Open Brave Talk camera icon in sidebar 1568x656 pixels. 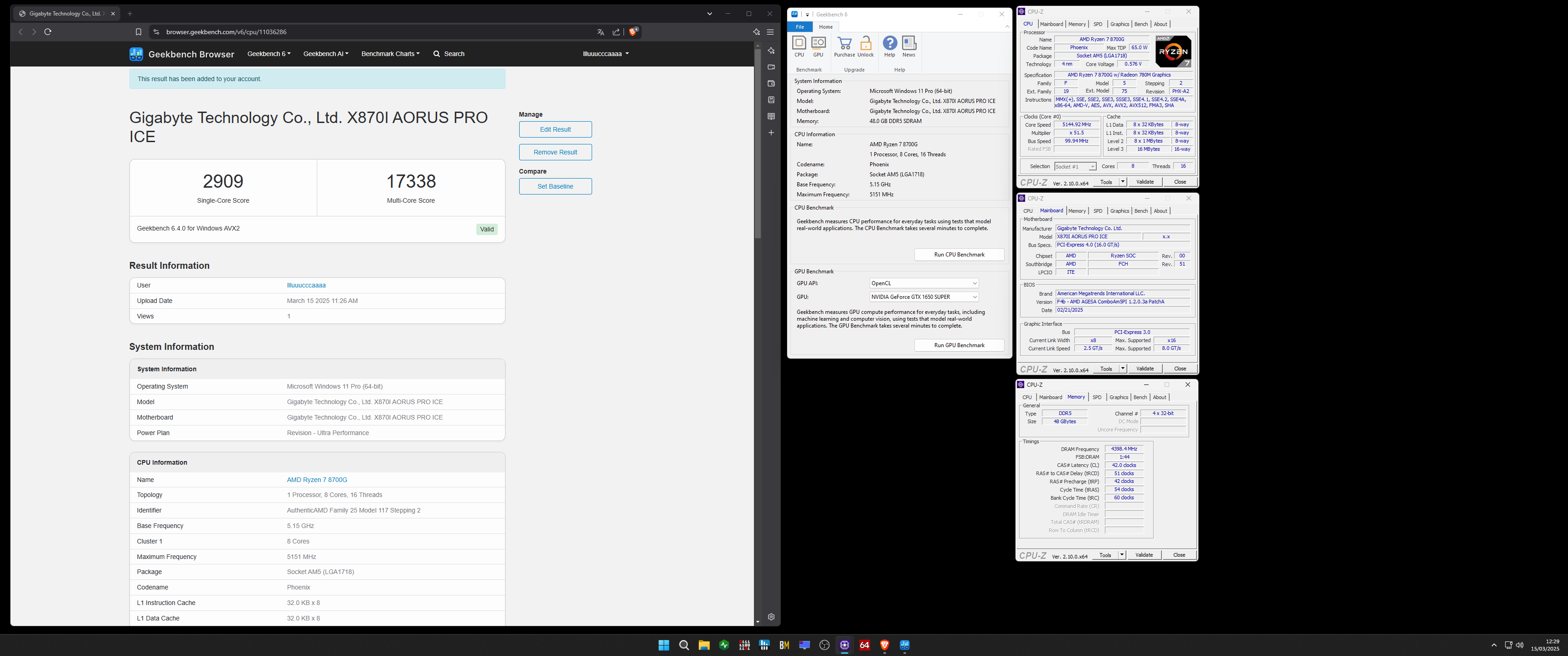tap(771, 67)
